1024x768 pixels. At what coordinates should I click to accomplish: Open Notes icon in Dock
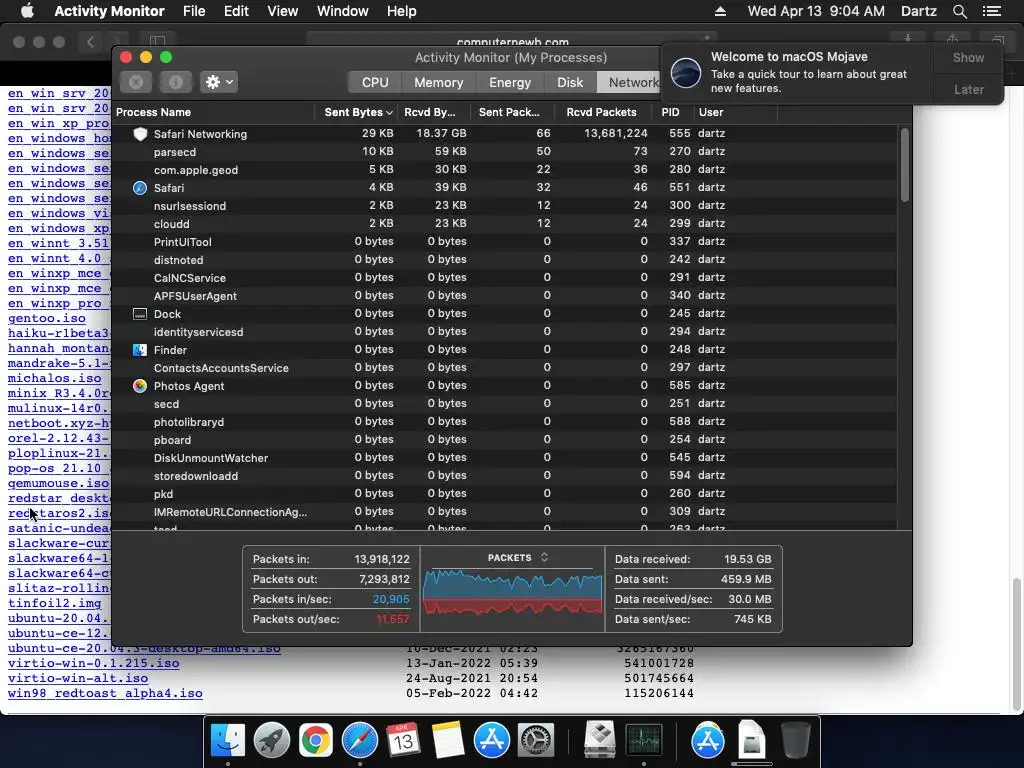pyautogui.click(x=447, y=741)
